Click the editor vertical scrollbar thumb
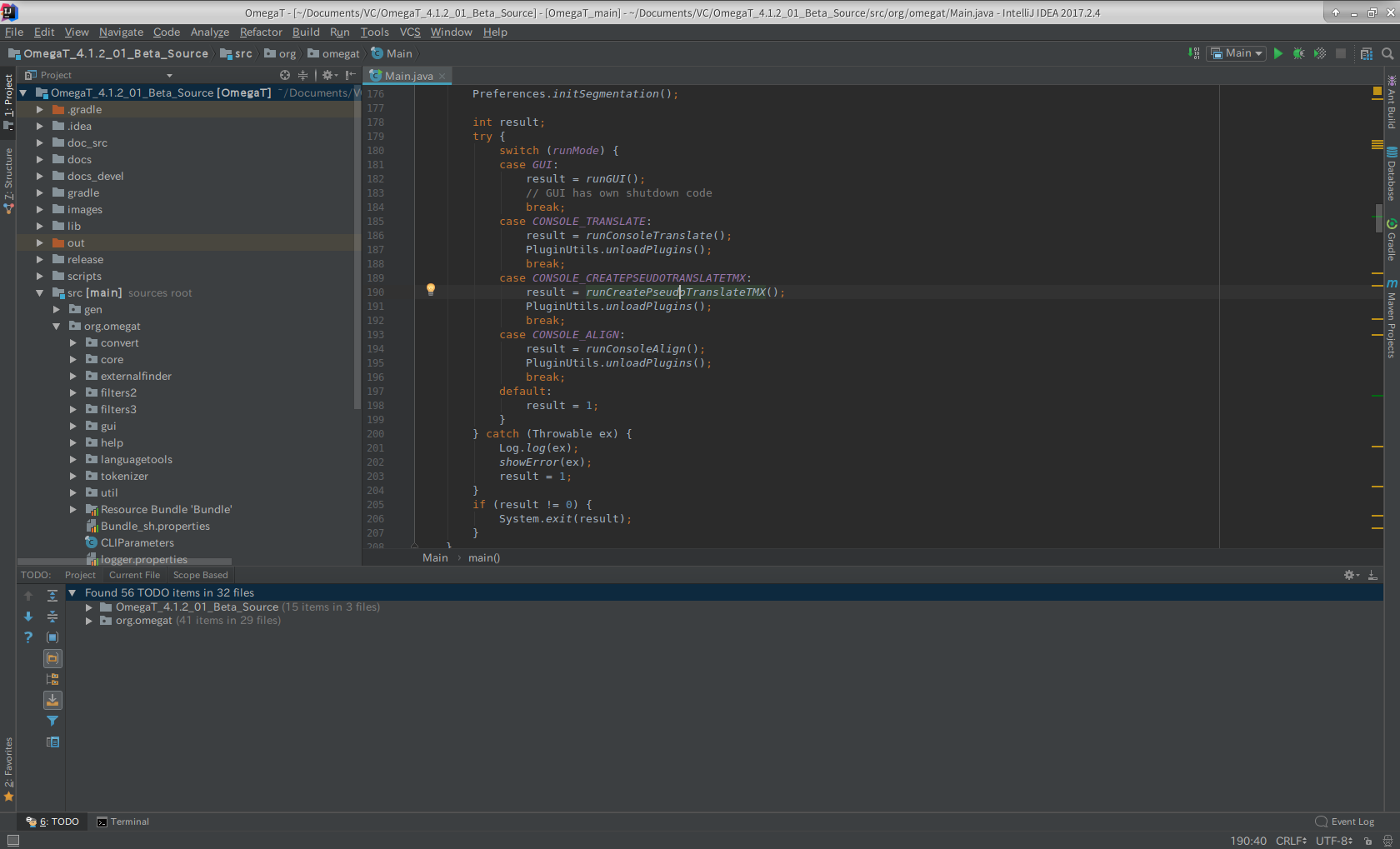Image resolution: width=1400 pixels, height=849 pixels. coord(1379,217)
